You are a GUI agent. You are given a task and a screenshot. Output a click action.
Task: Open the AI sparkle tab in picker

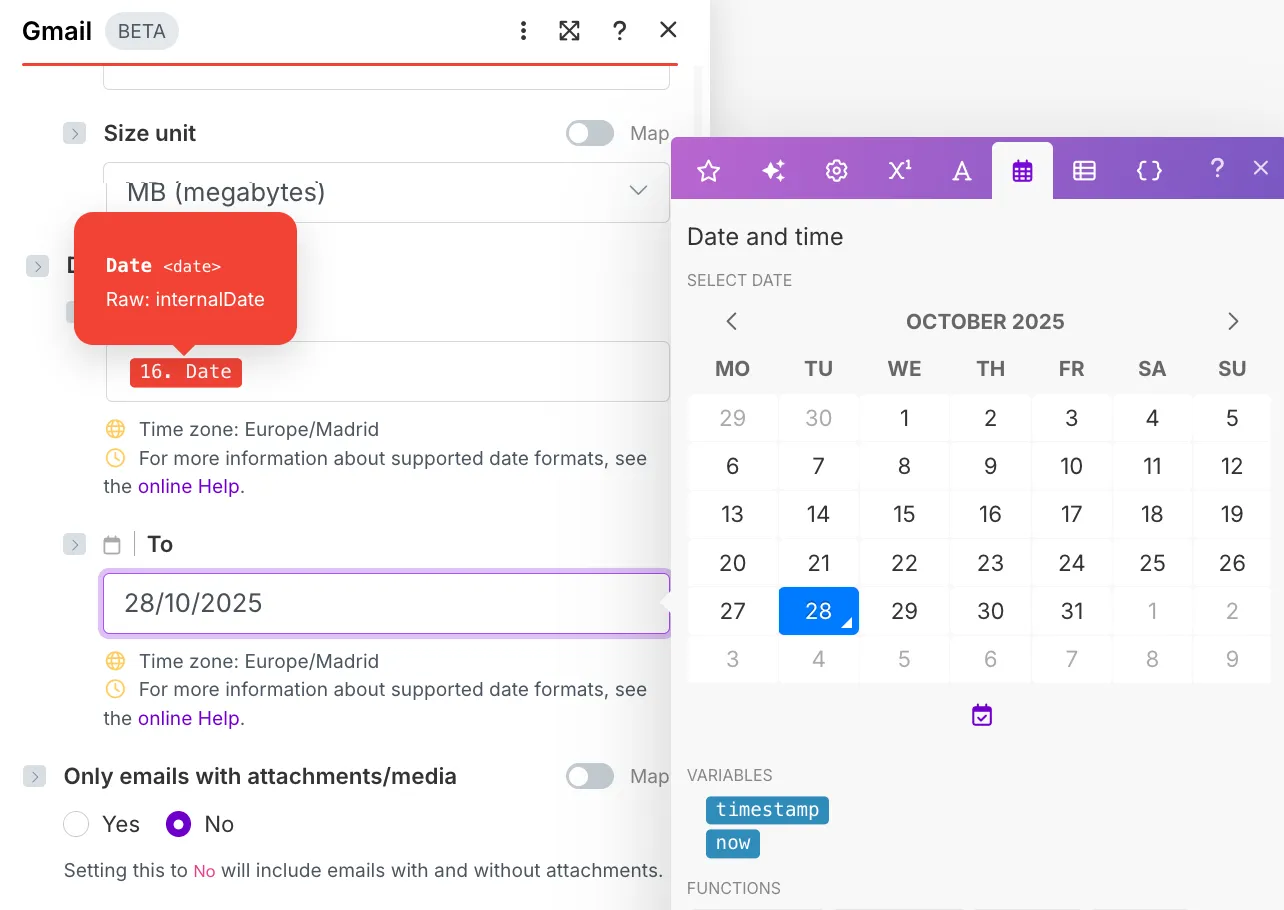tap(773, 171)
